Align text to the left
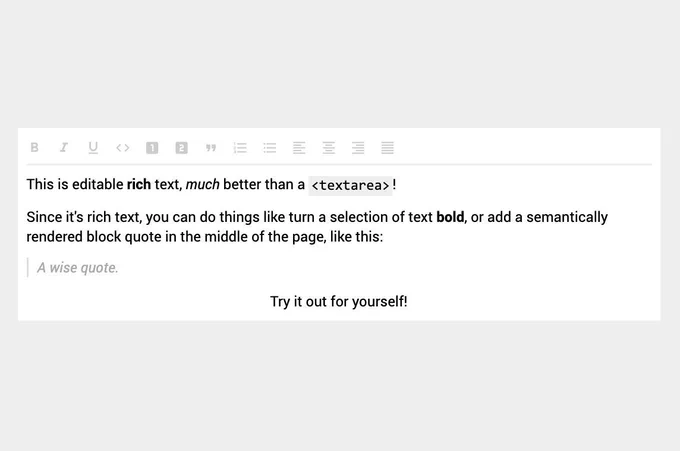 [299, 148]
